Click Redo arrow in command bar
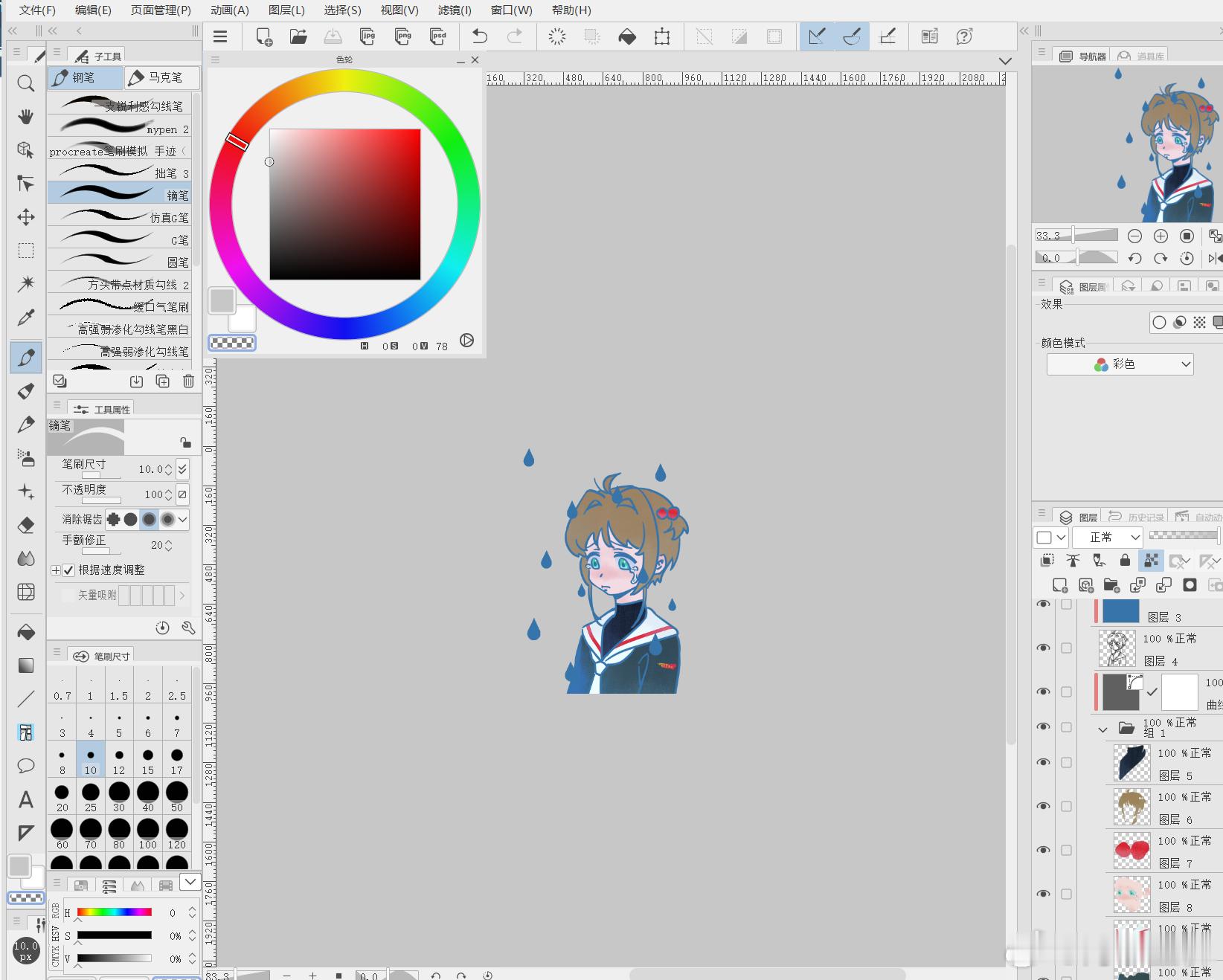 point(514,36)
